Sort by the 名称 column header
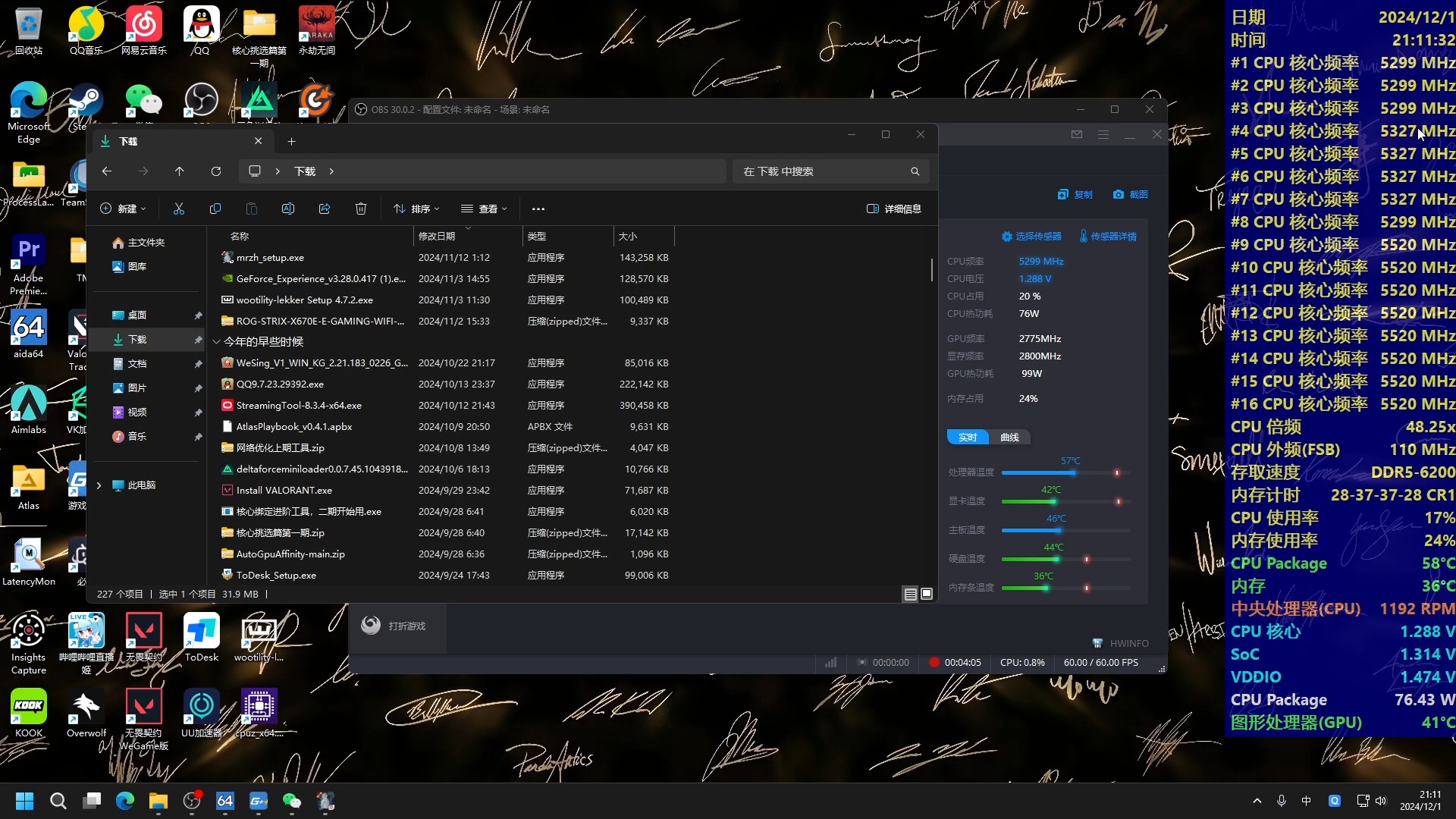The width and height of the screenshot is (1456, 819). coord(311,237)
